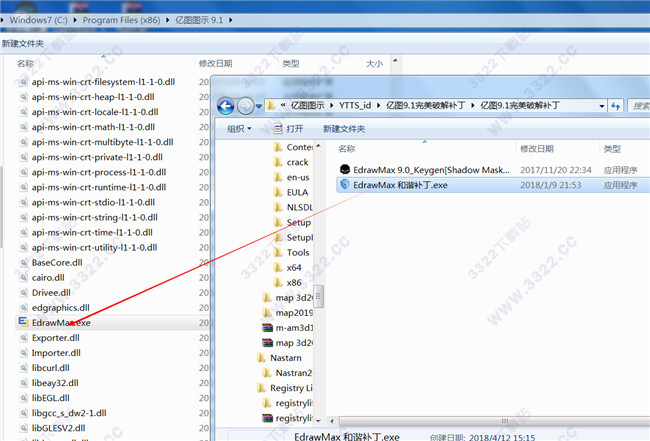The width and height of the screenshot is (650, 441).
Task: Click the 打开 toolbar button
Action: [x=289, y=128]
